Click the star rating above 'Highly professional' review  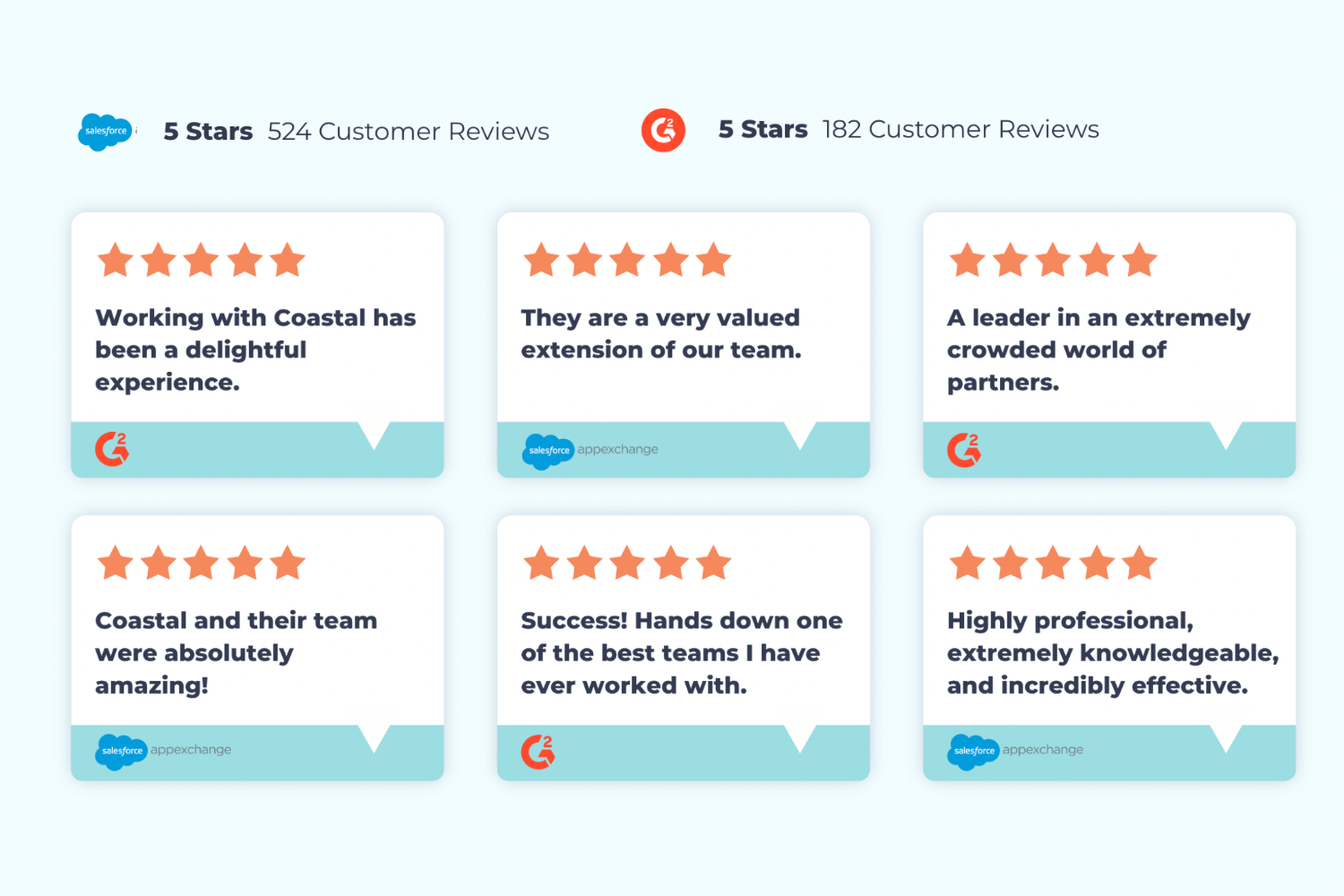point(1053,563)
